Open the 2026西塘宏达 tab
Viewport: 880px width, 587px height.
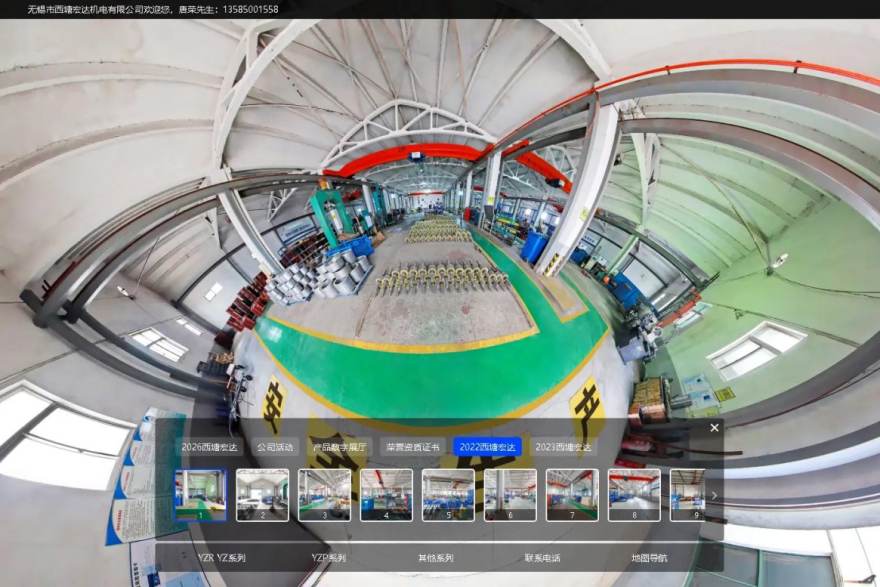tap(209, 447)
